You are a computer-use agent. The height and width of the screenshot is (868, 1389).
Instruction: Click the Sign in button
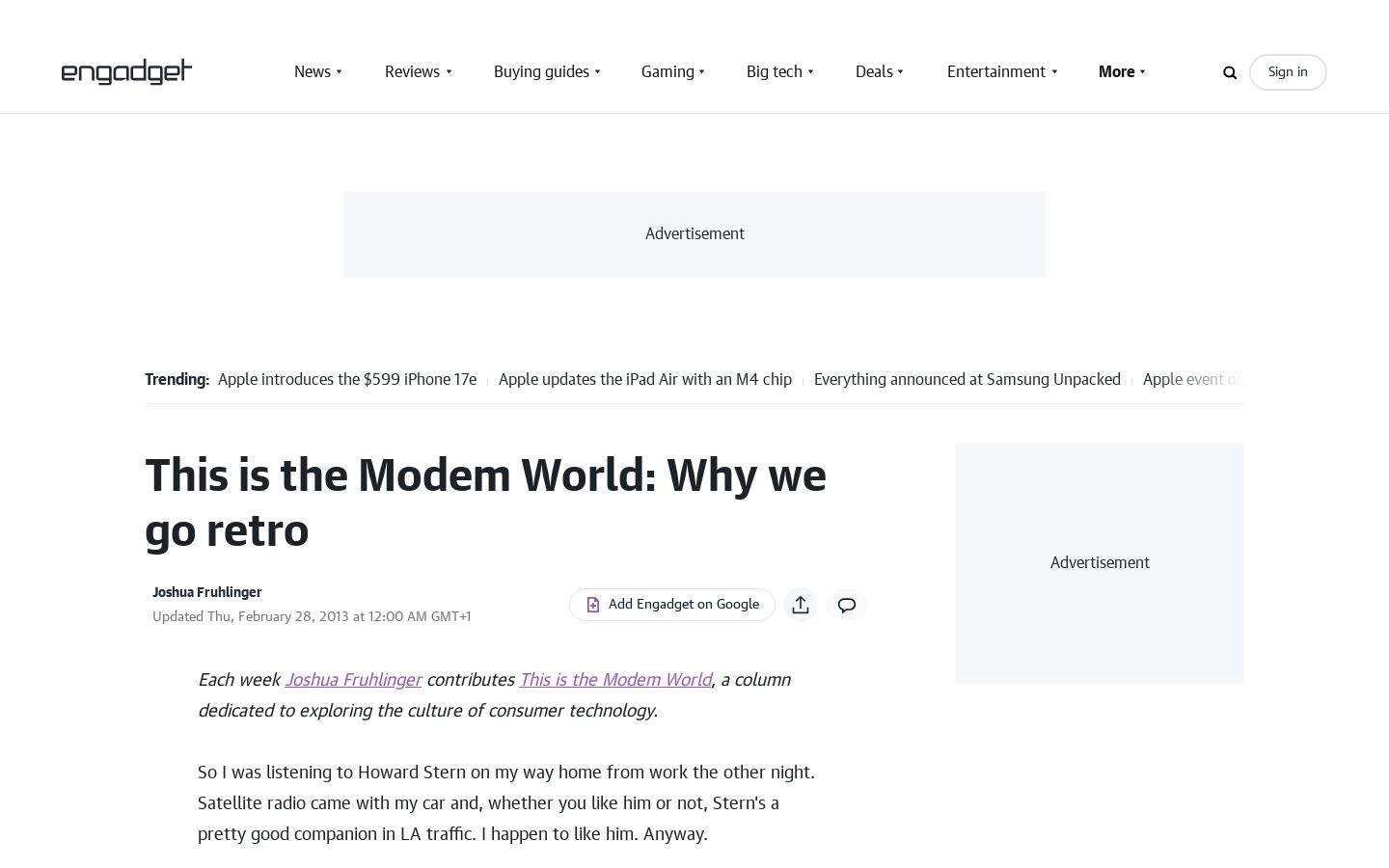pyautogui.click(x=1288, y=72)
